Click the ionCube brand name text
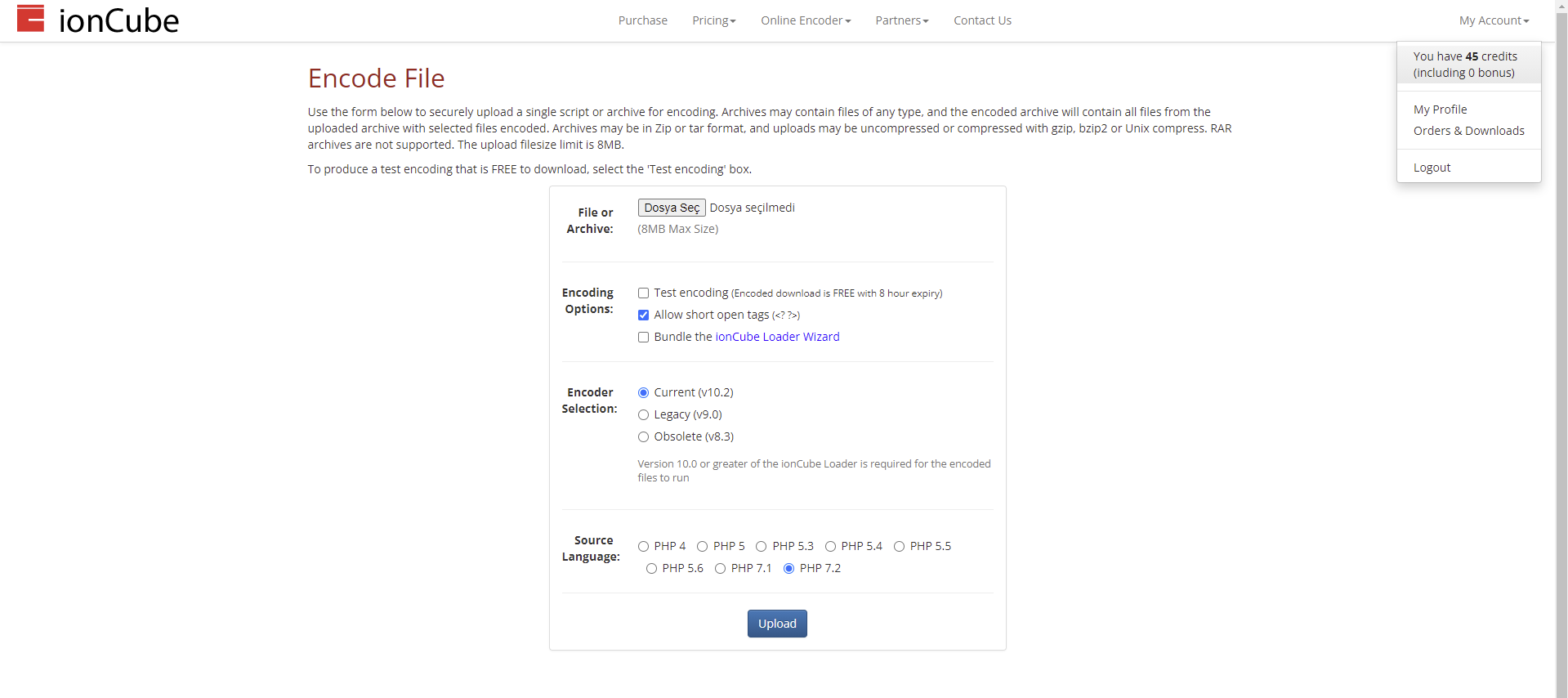Image resolution: width=1568 pixels, height=698 pixels. [x=118, y=20]
